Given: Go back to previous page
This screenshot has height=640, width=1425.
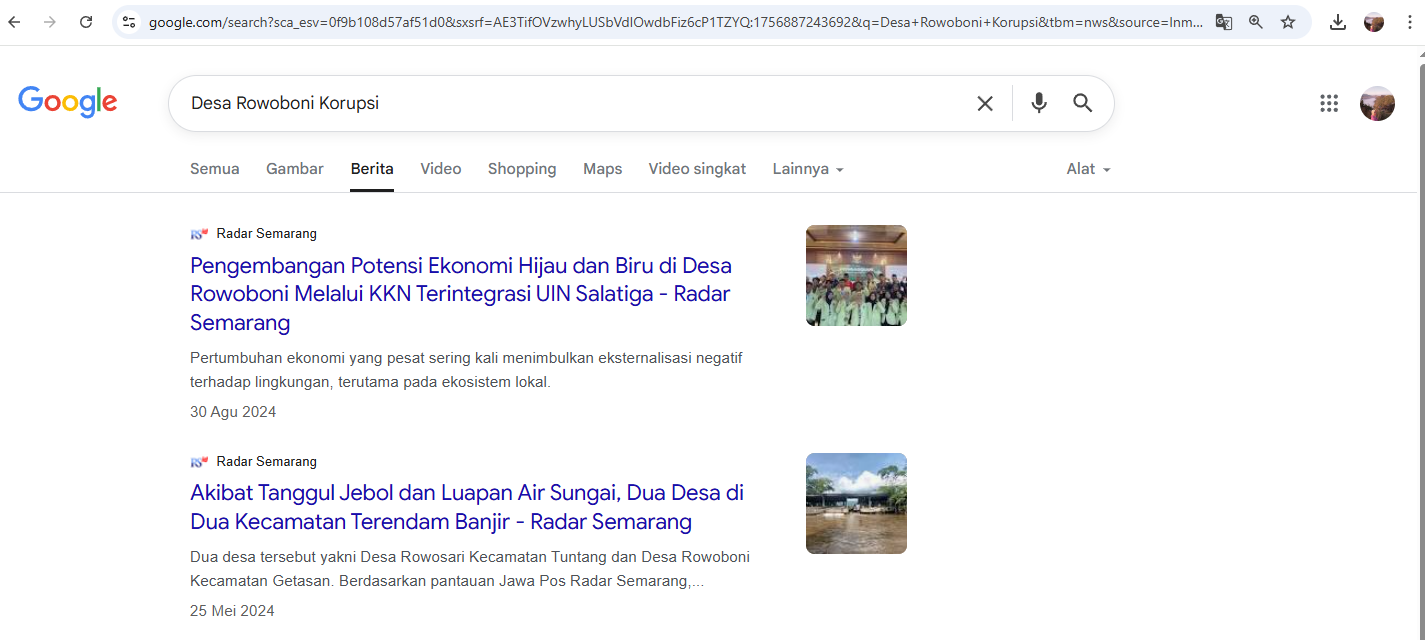Looking at the screenshot, I should [x=15, y=22].
